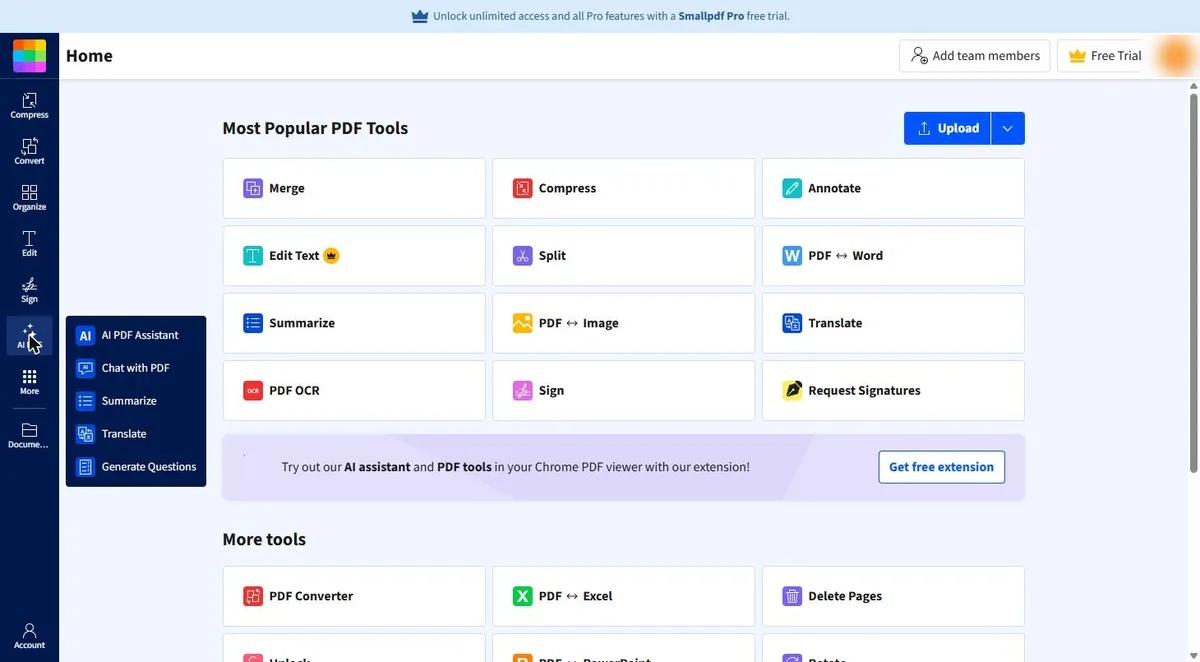
Task: Expand the Upload dropdown arrow
Action: coord(1008,128)
